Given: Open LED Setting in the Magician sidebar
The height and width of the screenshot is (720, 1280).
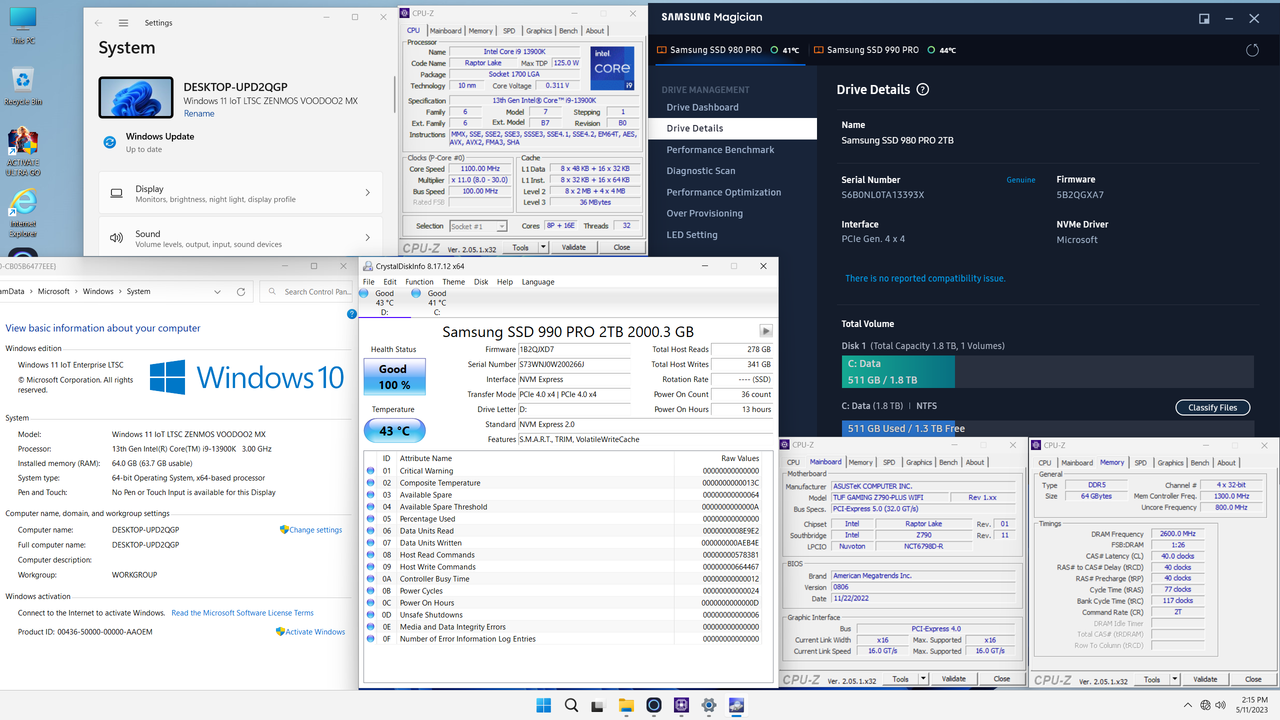Looking at the screenshot, I should click(x=692, y=235).
